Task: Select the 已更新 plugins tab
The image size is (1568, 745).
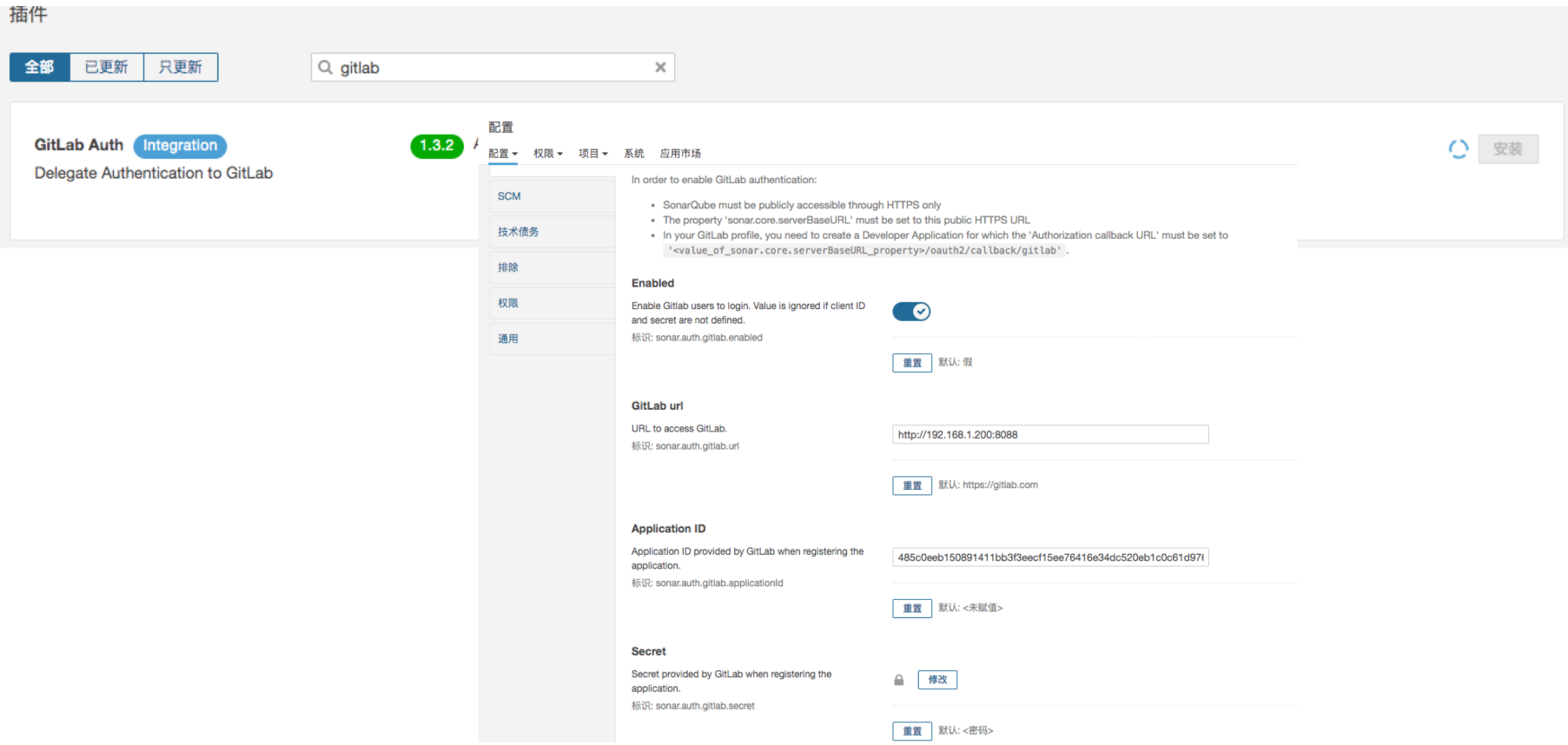Action: 106,67
